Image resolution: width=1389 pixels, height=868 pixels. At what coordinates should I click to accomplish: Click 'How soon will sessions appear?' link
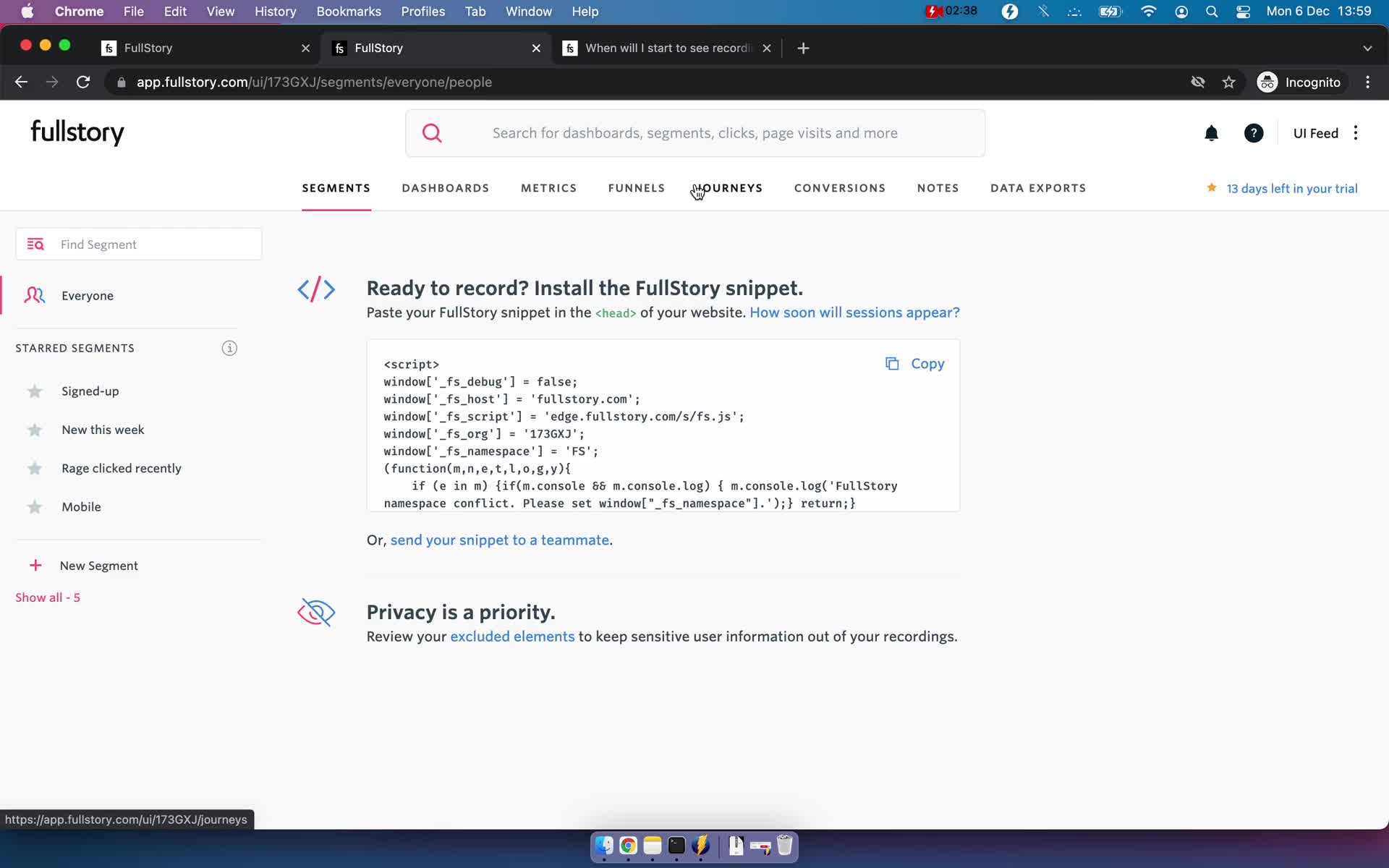pyautogui.click(x=854, y=312)
